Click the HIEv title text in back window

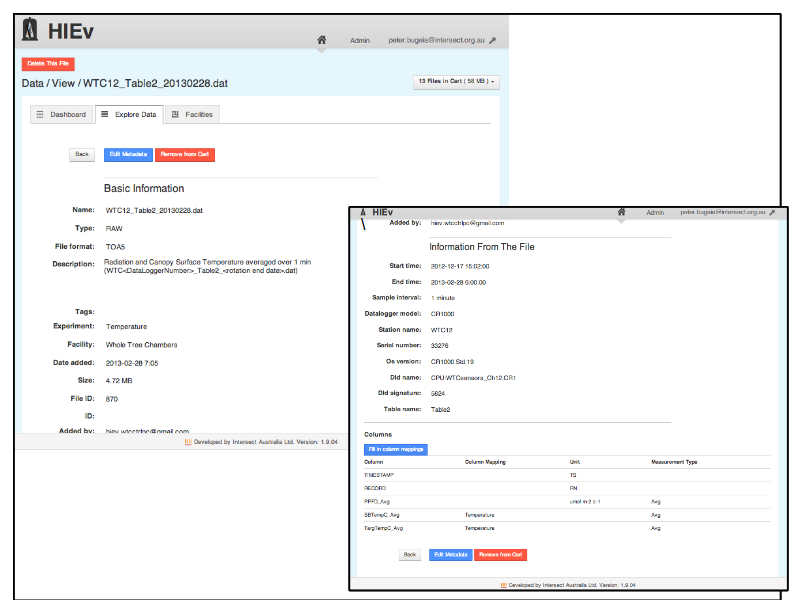pyautogui.click(x=71, y=31)
